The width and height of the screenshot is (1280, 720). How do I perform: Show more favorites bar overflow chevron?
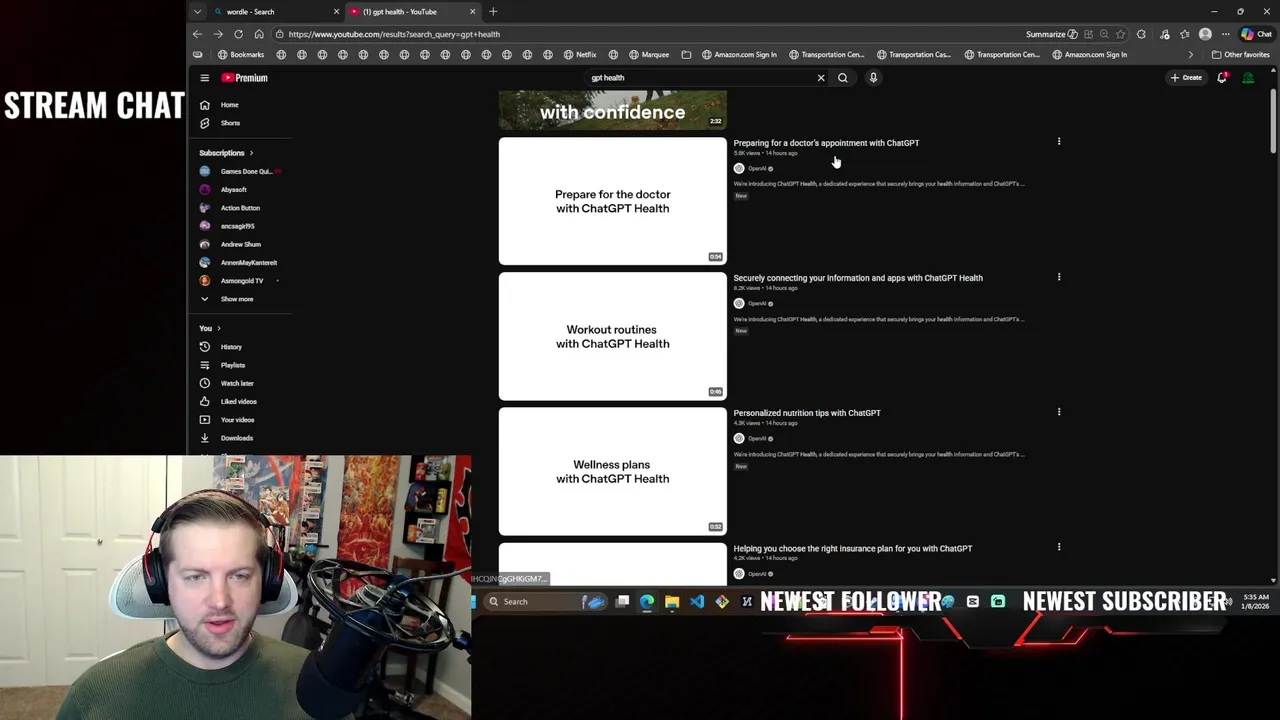click(x=1191, y=55)
